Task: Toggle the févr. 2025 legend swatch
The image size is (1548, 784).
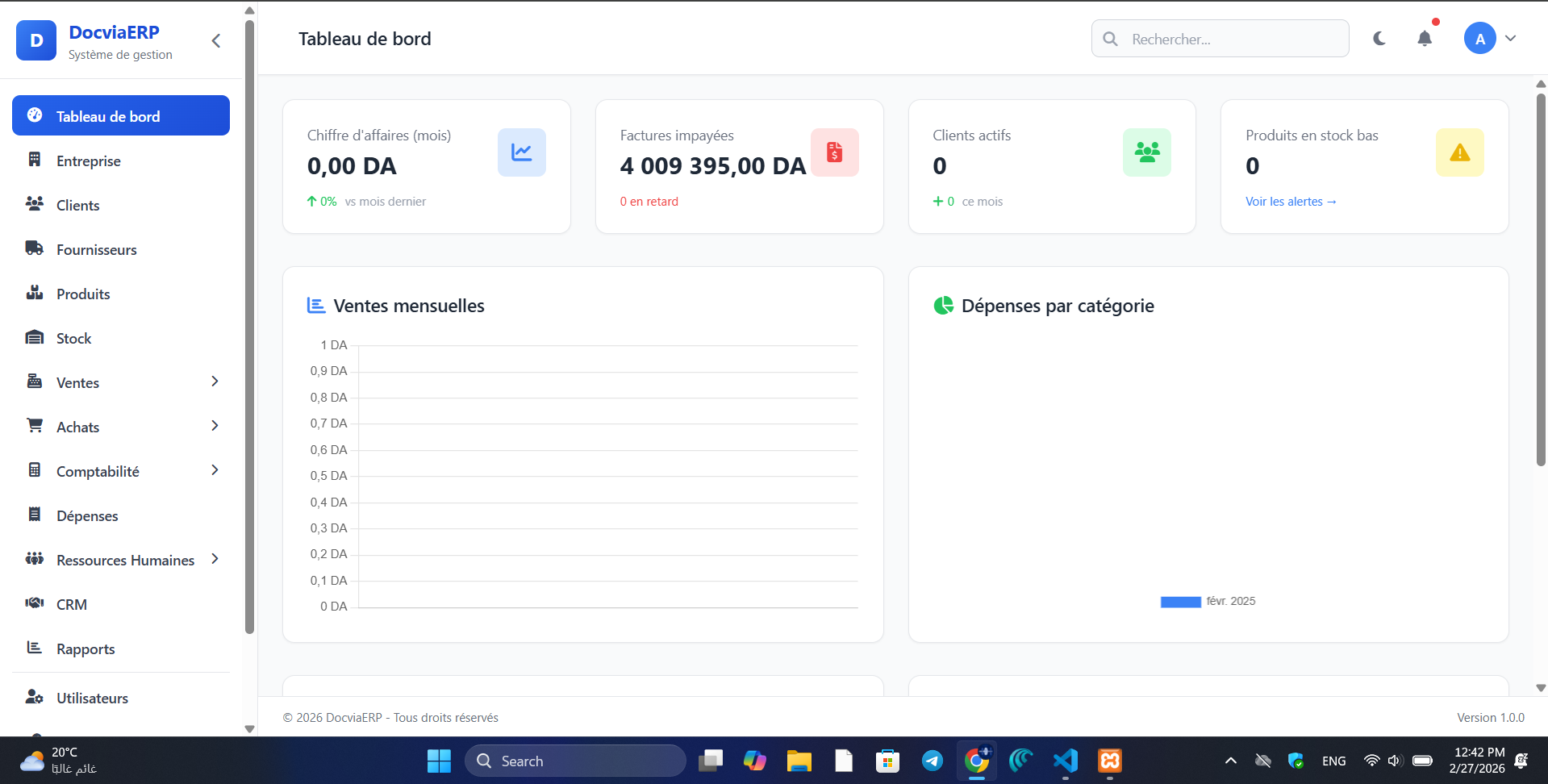Action: coord(1180,602)
